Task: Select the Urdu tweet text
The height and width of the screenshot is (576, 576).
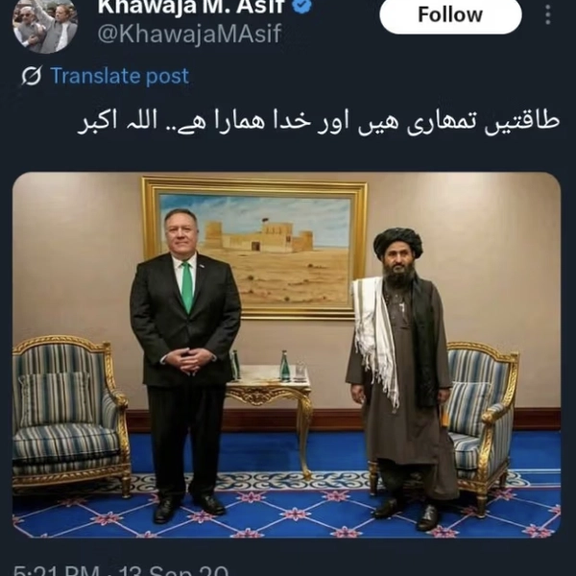Action: click(x=318, y=122)
